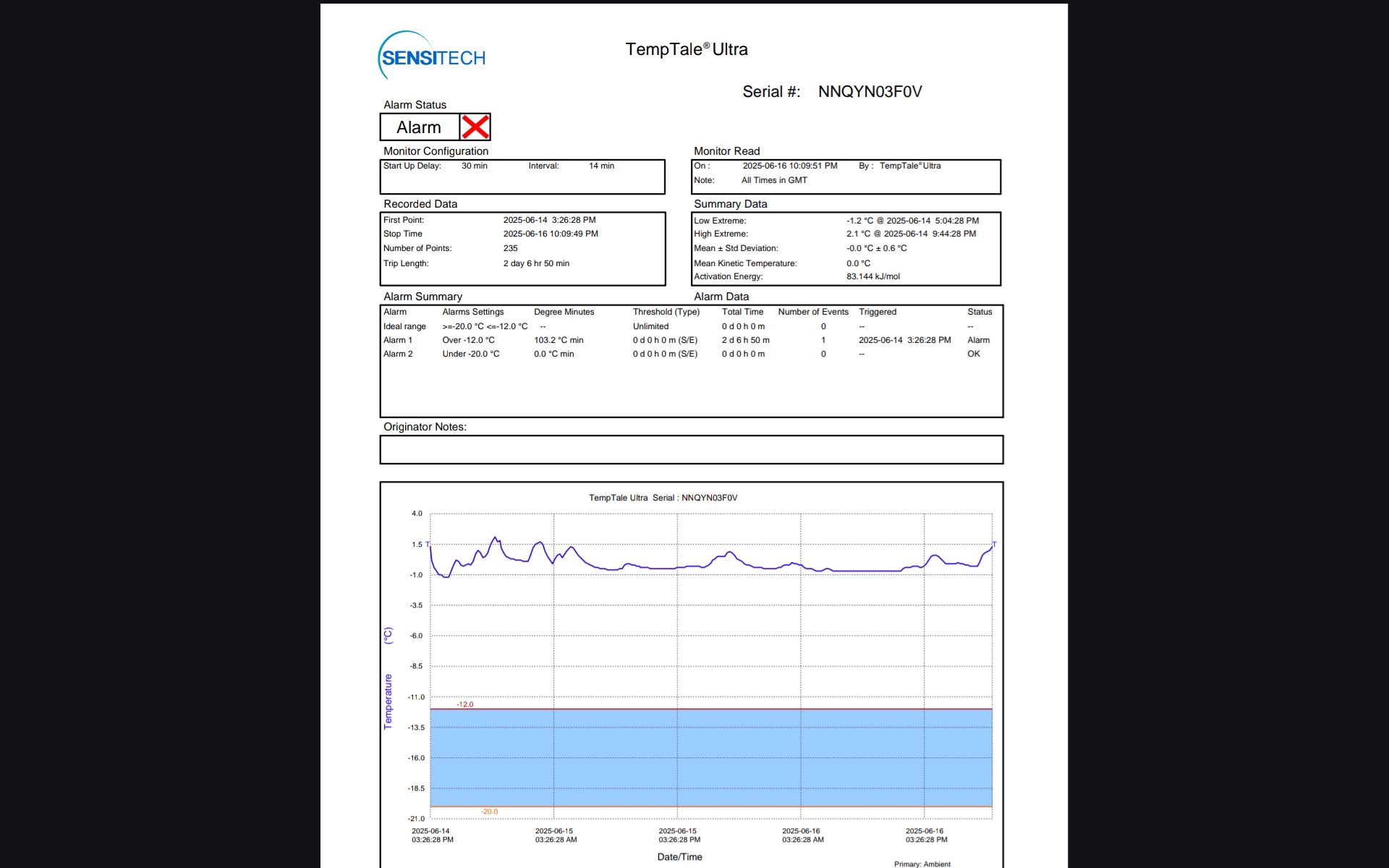Click the -20.0 orange threshold label
The height and width of the screenshot is (868, 1389).
point(489,812)
